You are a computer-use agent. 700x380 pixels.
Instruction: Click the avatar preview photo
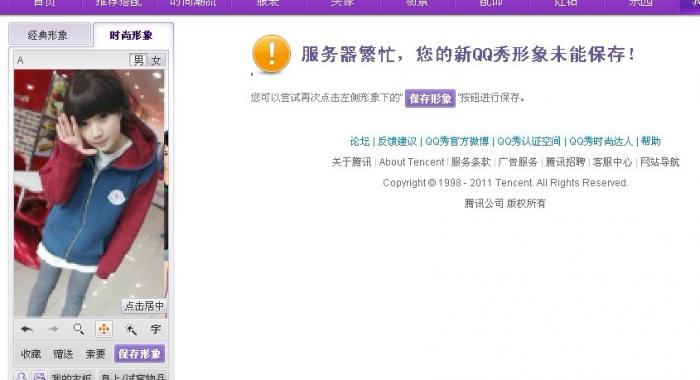pos(90,193)
